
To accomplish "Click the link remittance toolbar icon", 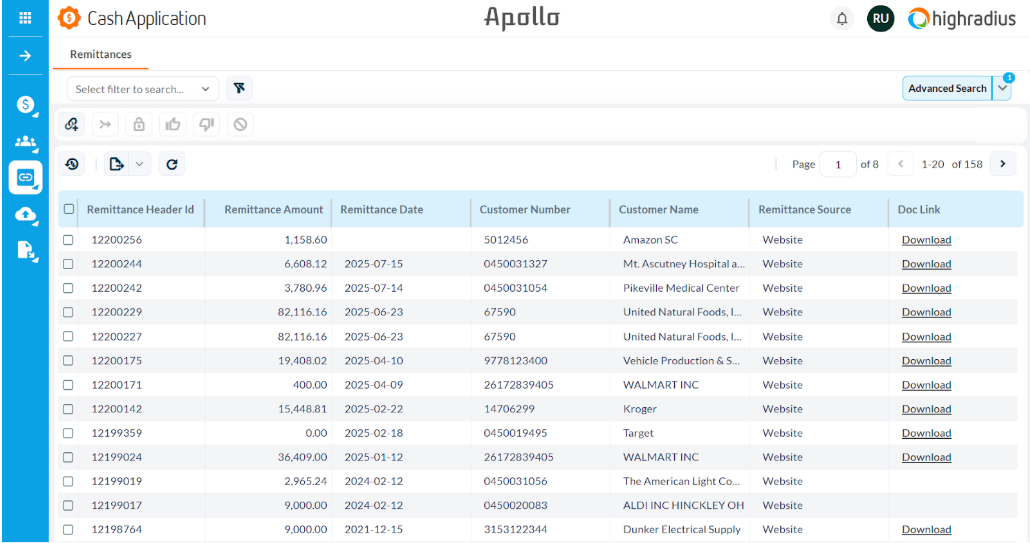I will [72, 124].
